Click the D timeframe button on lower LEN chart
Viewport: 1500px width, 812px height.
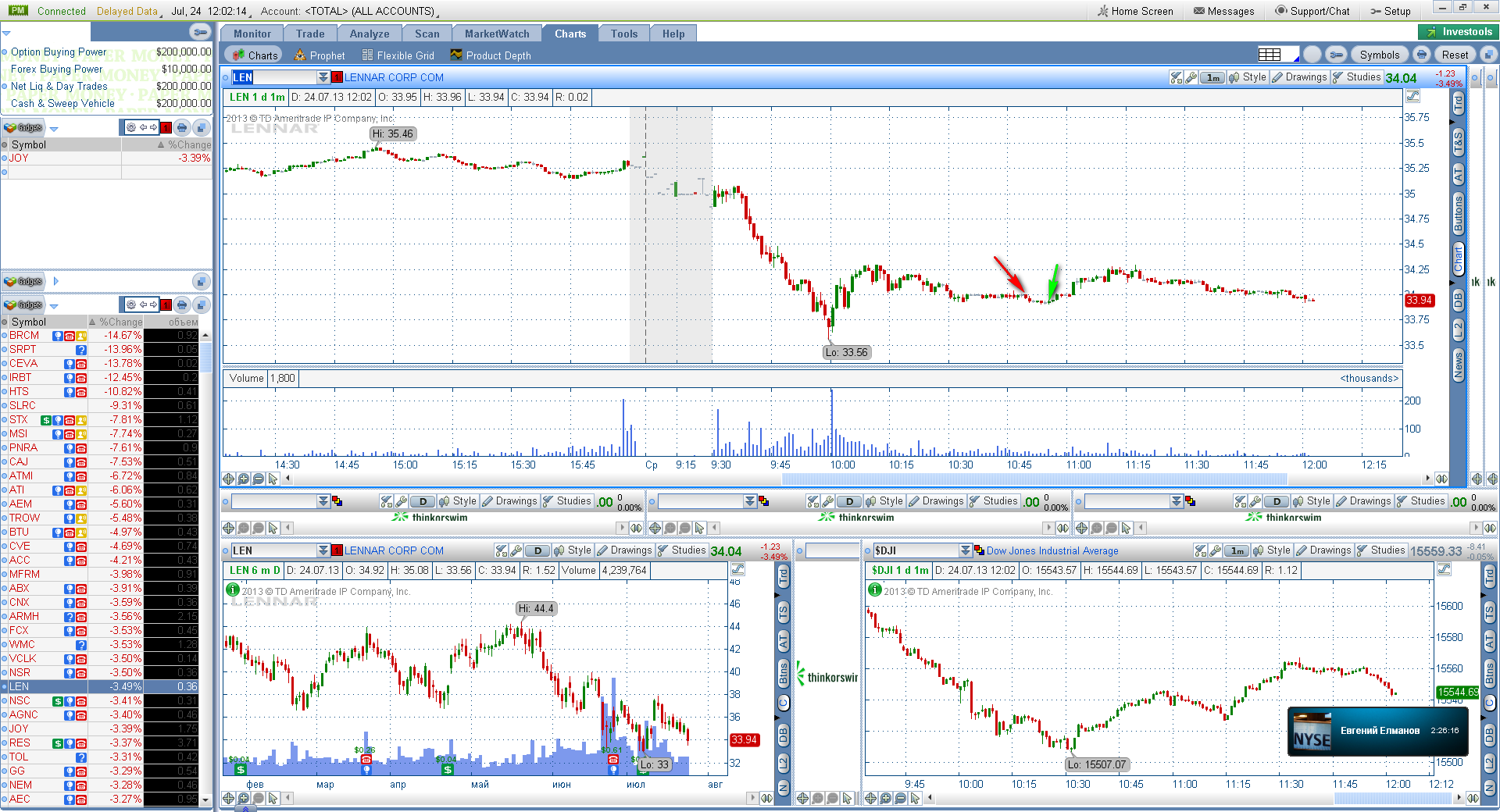[x=538, y=550]
